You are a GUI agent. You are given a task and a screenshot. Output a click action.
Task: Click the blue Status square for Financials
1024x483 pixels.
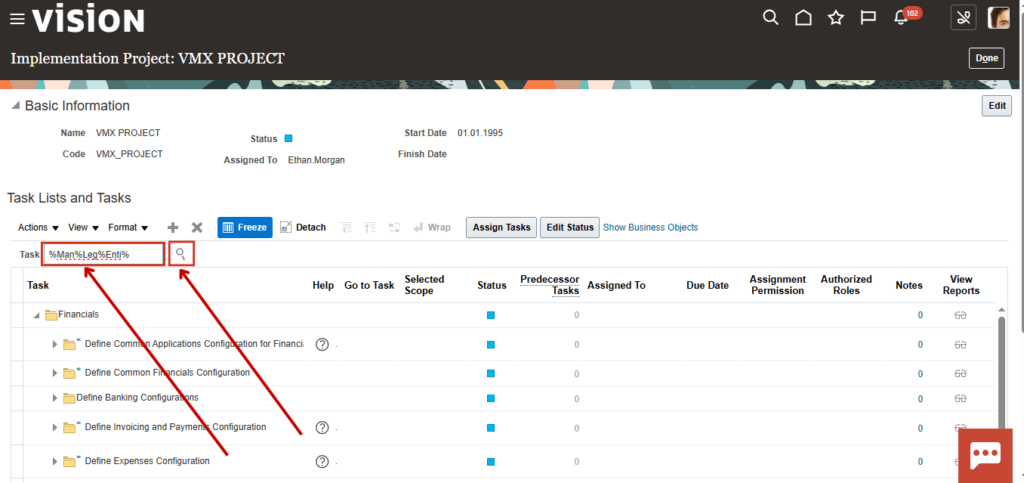coord(490,315)
